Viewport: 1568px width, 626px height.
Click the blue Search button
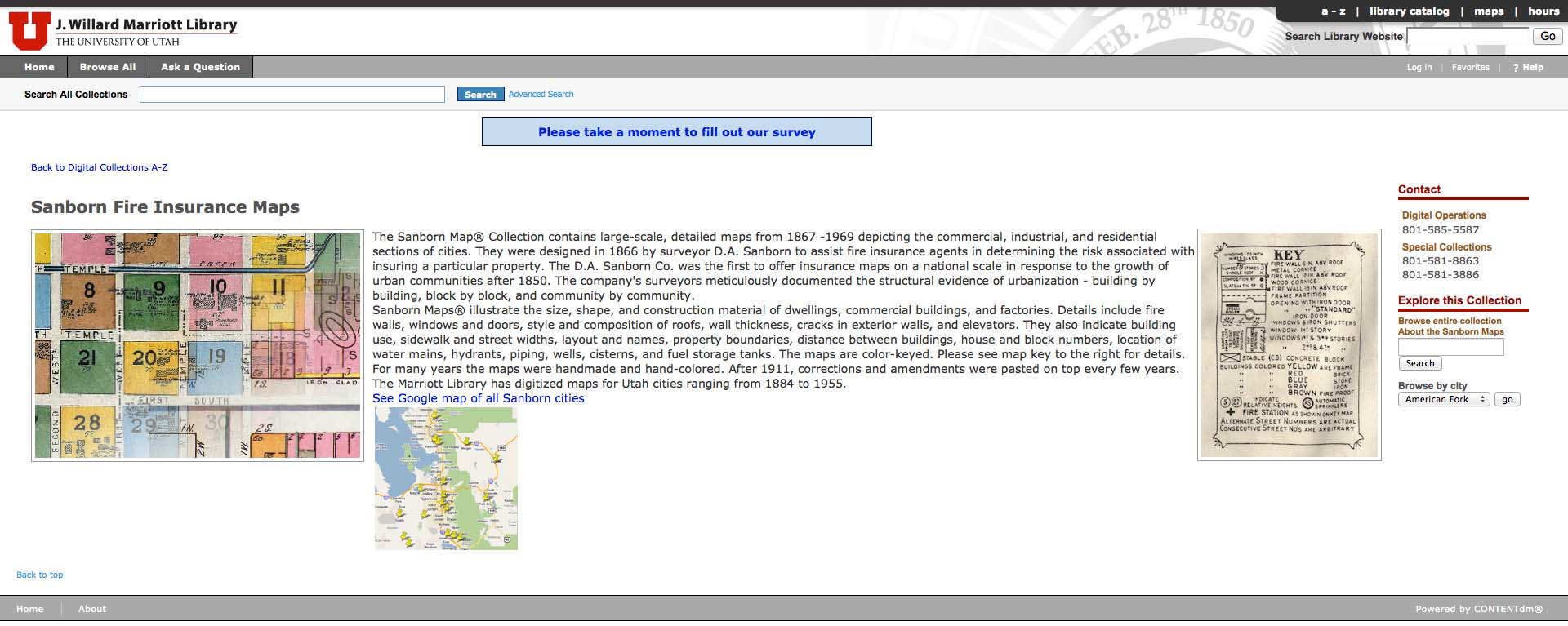pyautogui.click(x=480, y=95)
